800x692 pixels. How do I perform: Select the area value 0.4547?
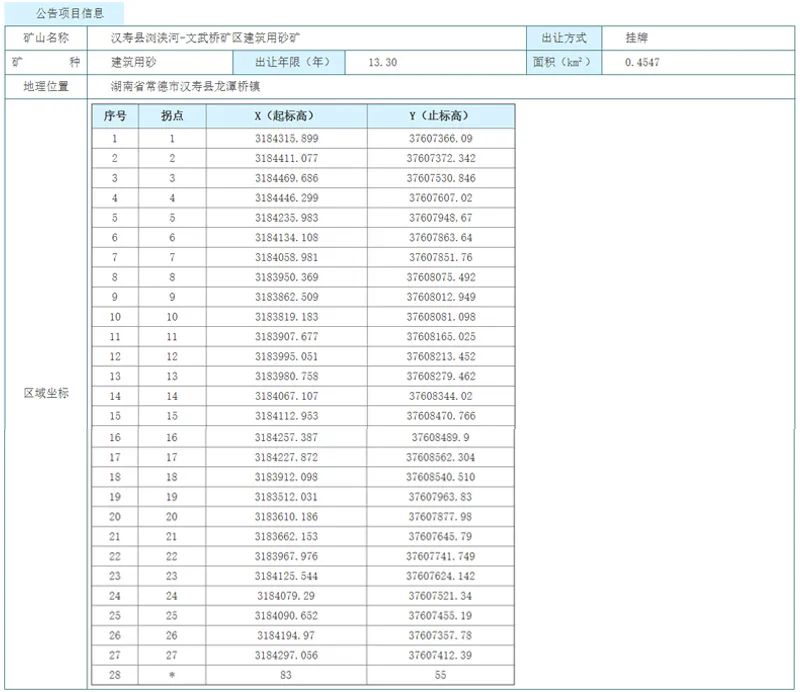click(x=641, y=62)
